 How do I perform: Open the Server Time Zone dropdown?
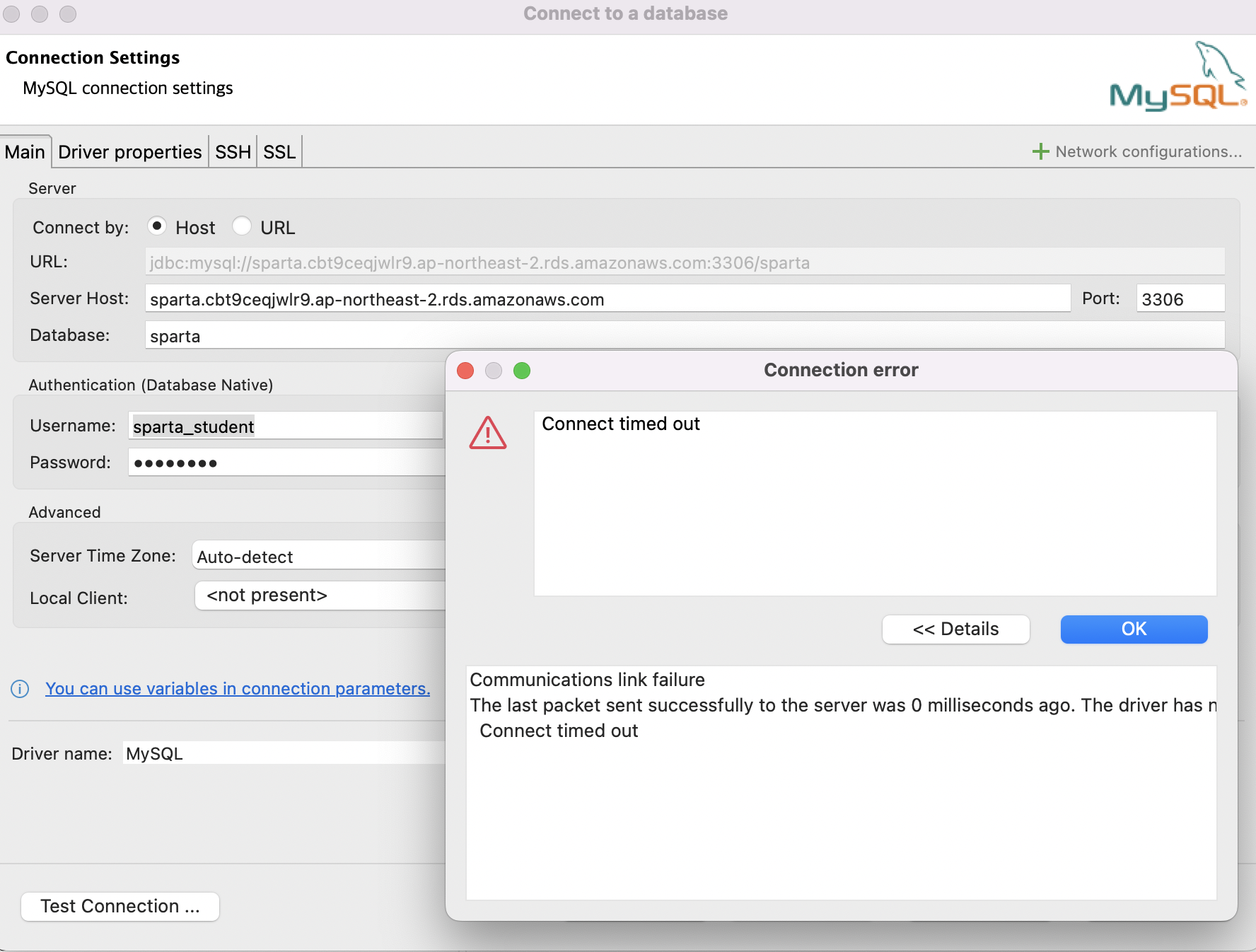(x=320, y=556)
